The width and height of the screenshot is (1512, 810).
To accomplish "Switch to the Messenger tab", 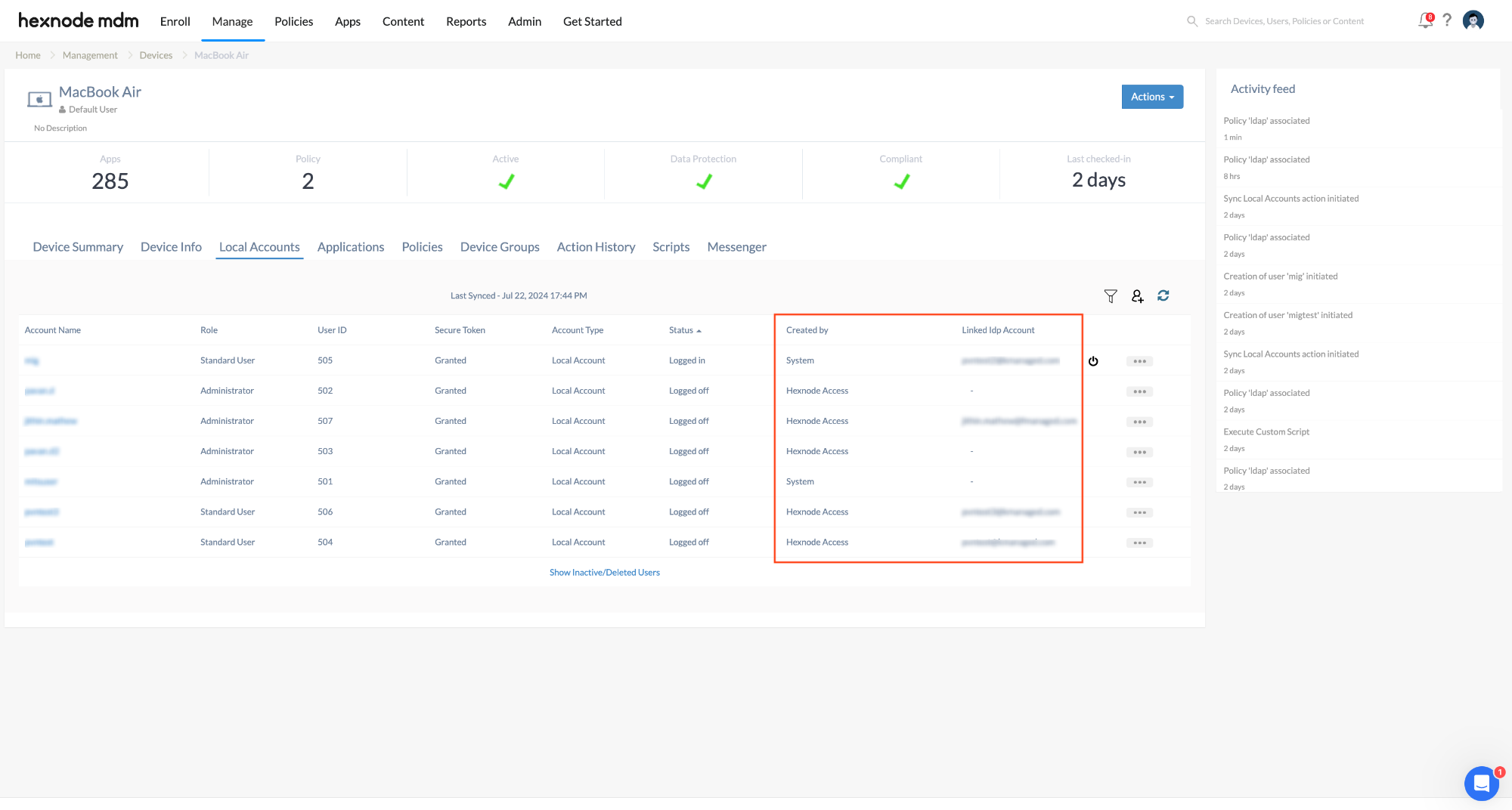I will [x=736, y=247].
